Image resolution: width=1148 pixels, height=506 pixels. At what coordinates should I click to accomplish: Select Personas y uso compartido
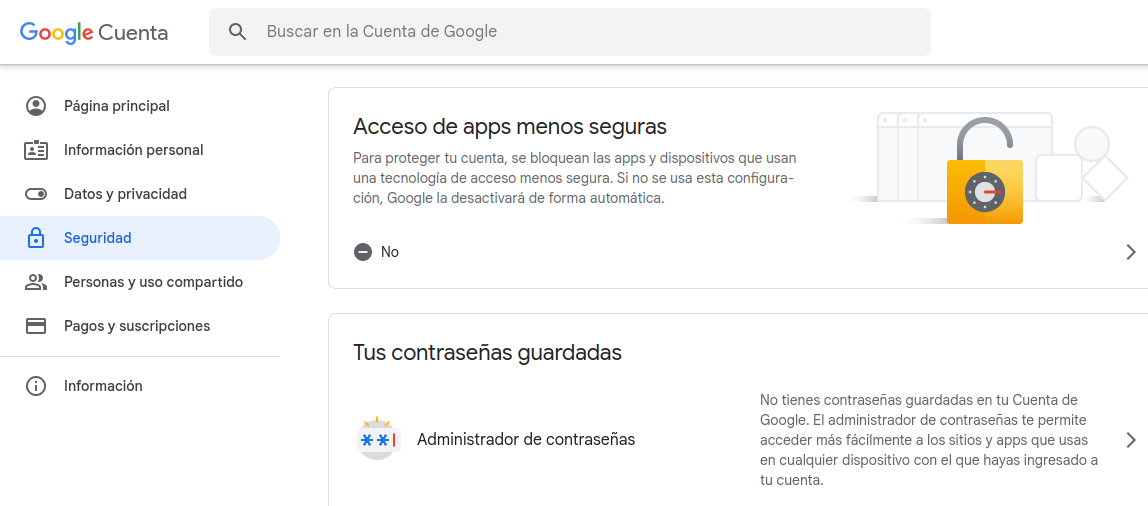153,282
